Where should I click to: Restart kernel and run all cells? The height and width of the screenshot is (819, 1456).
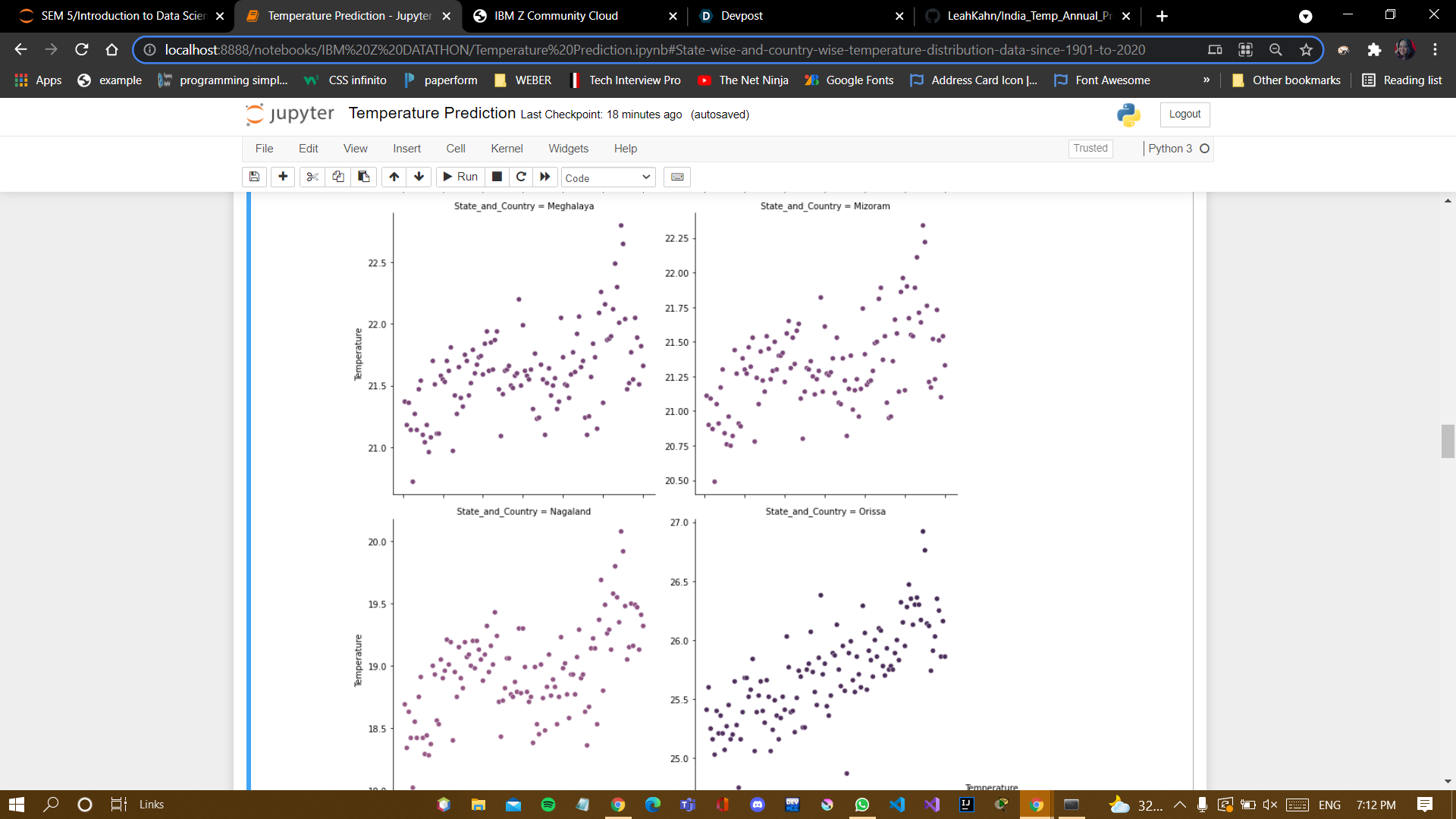(545, 177)
